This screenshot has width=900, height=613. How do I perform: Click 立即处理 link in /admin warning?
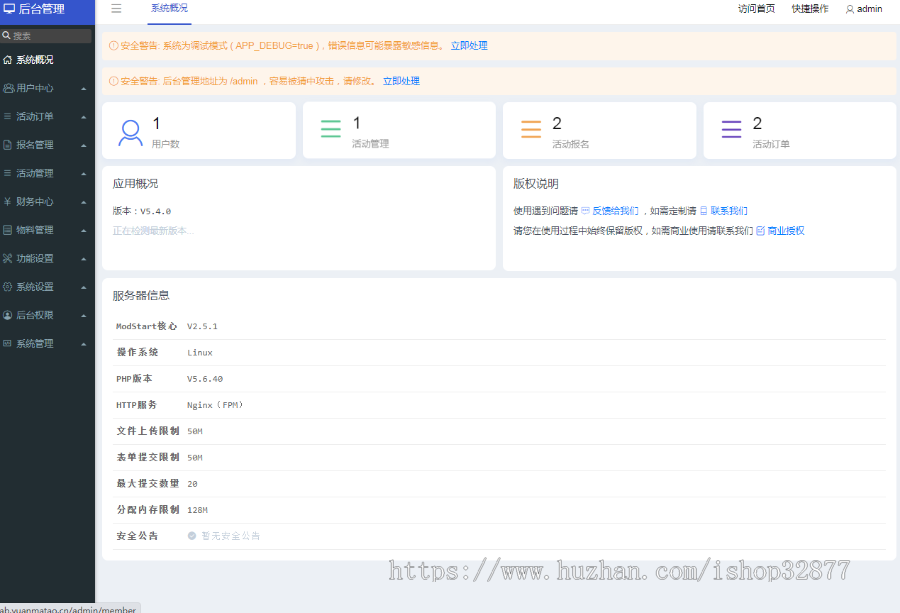click(401, 81)
